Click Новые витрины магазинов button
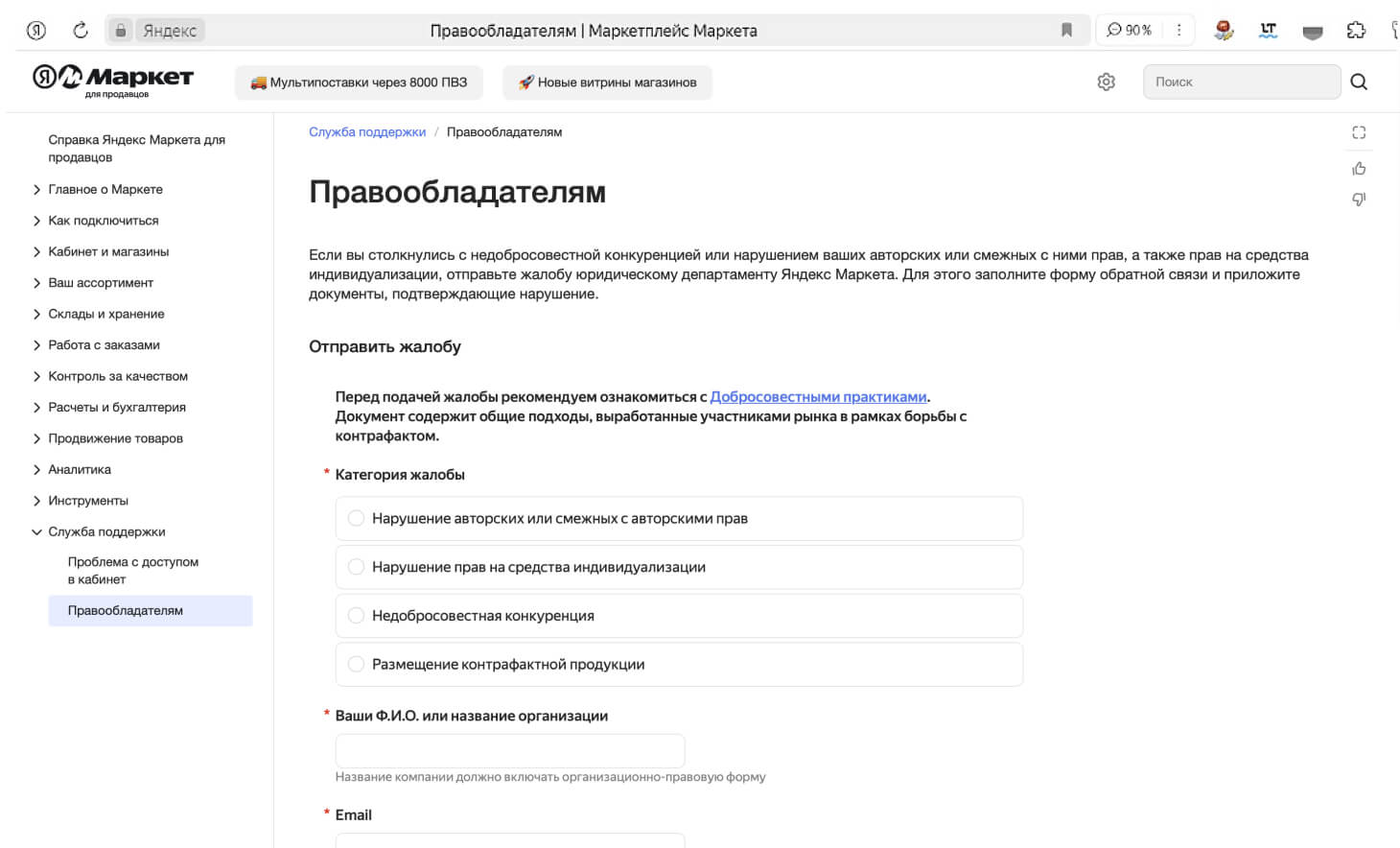The width and height of the screenshot is (1400, 848). pyautogui.click(x=607, y=82)
